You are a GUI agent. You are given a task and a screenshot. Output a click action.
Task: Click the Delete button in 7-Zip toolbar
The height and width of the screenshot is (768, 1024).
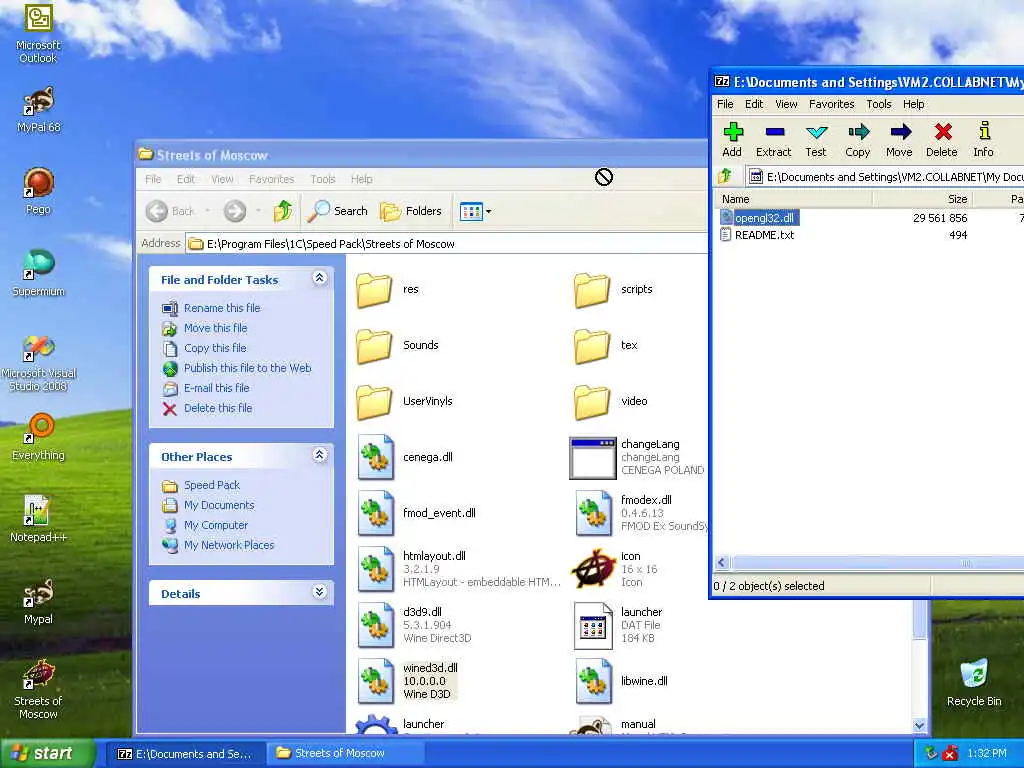coord(942,140)
